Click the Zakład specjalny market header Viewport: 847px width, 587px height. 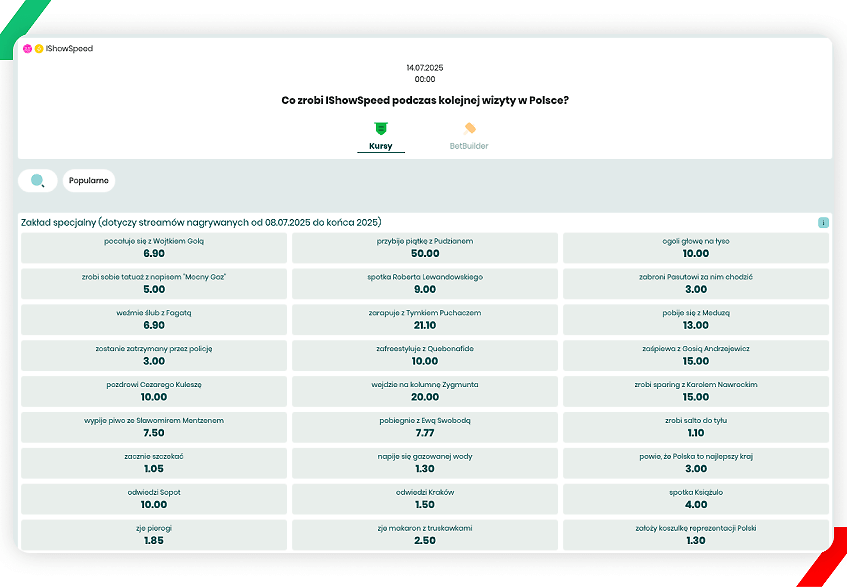click(x=201, y=222)
